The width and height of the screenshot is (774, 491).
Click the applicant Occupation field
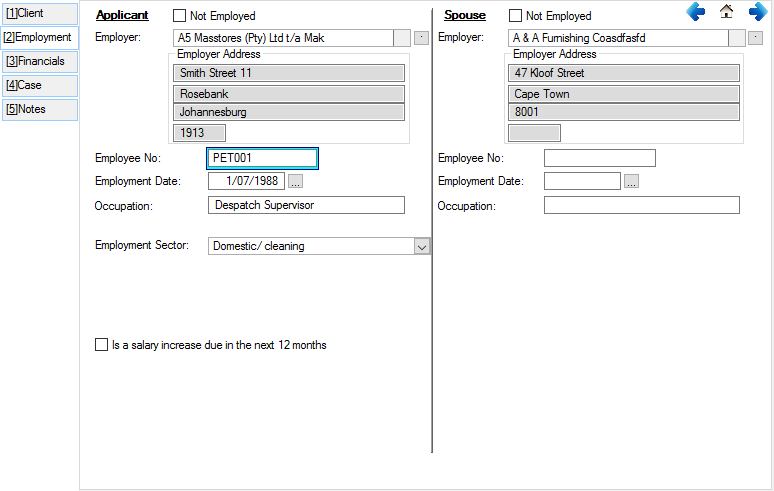coord(306,205)
